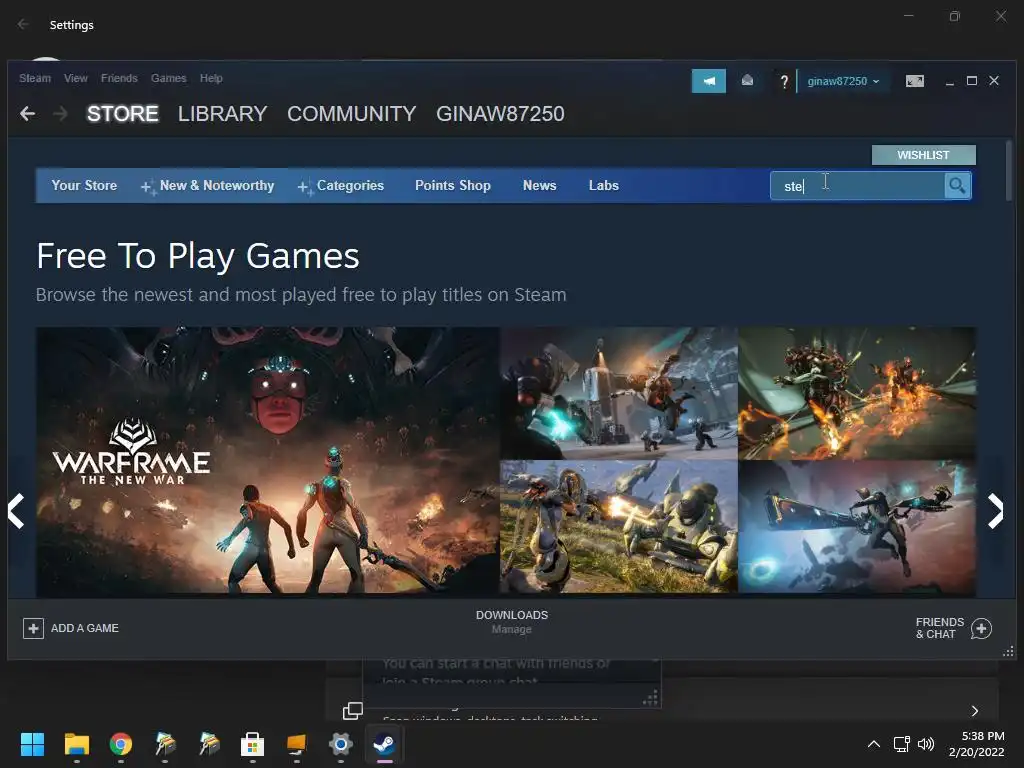Click the network tray icon
This screenshot has width=1024, height=768.
902,744
